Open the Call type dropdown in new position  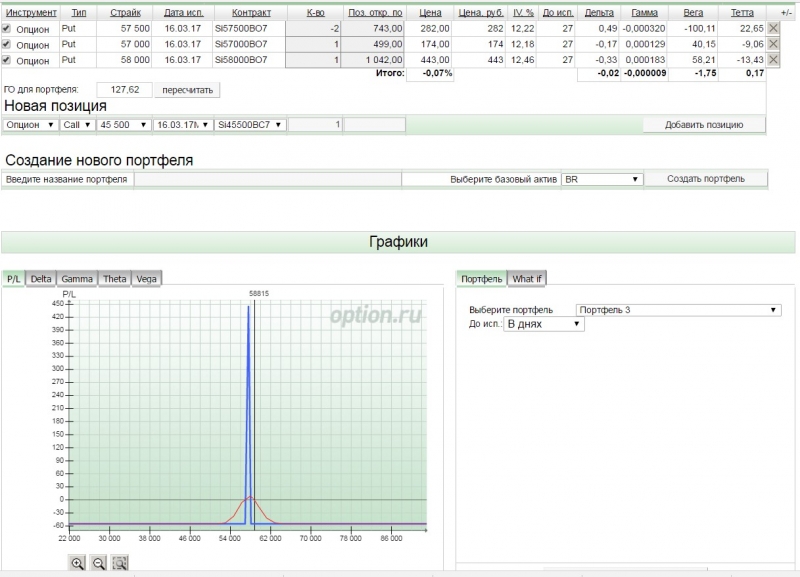pyautogui.click(x=77, y=125)
